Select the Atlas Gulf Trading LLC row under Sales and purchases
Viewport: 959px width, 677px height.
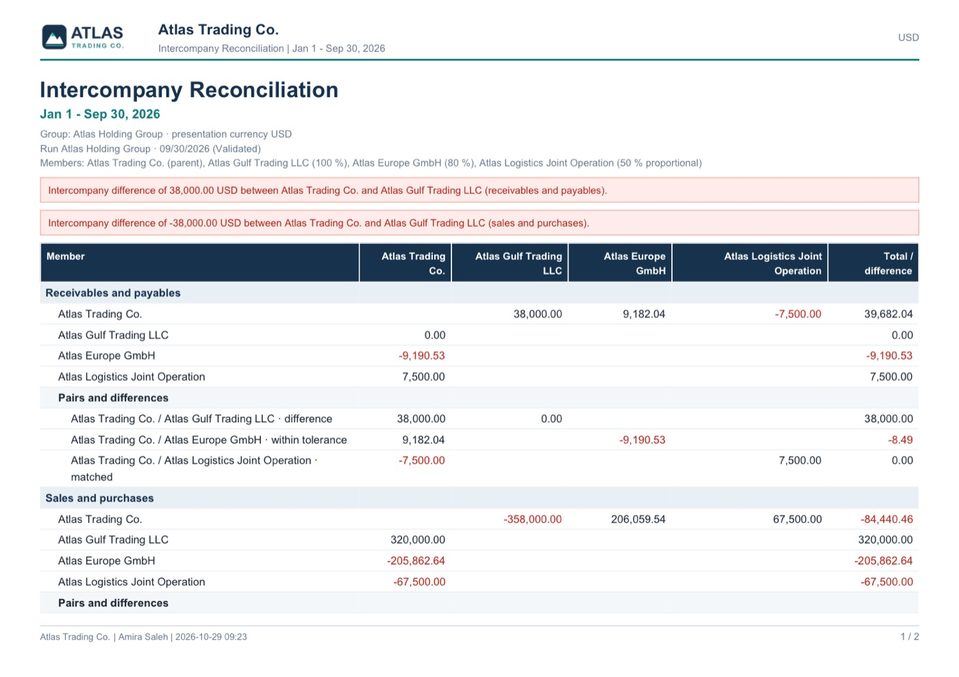[480, 540]
